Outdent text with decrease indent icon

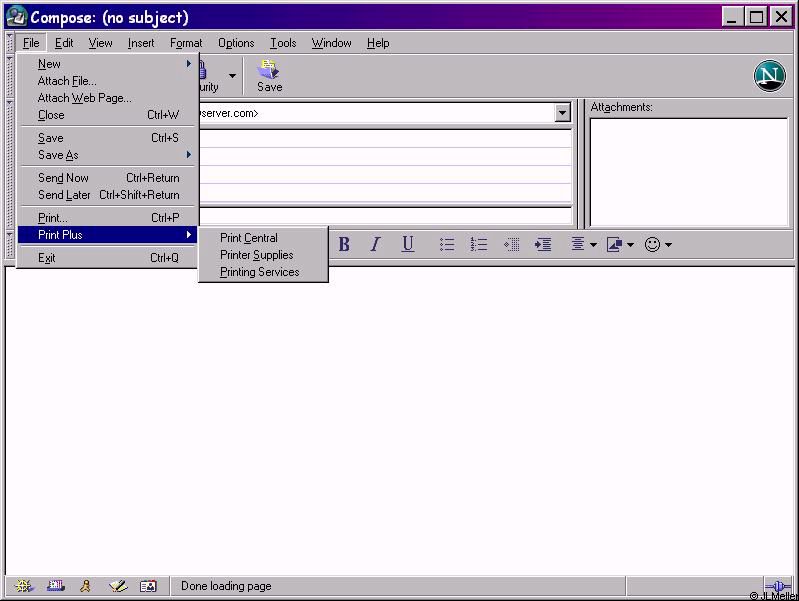tap(511, 245)
